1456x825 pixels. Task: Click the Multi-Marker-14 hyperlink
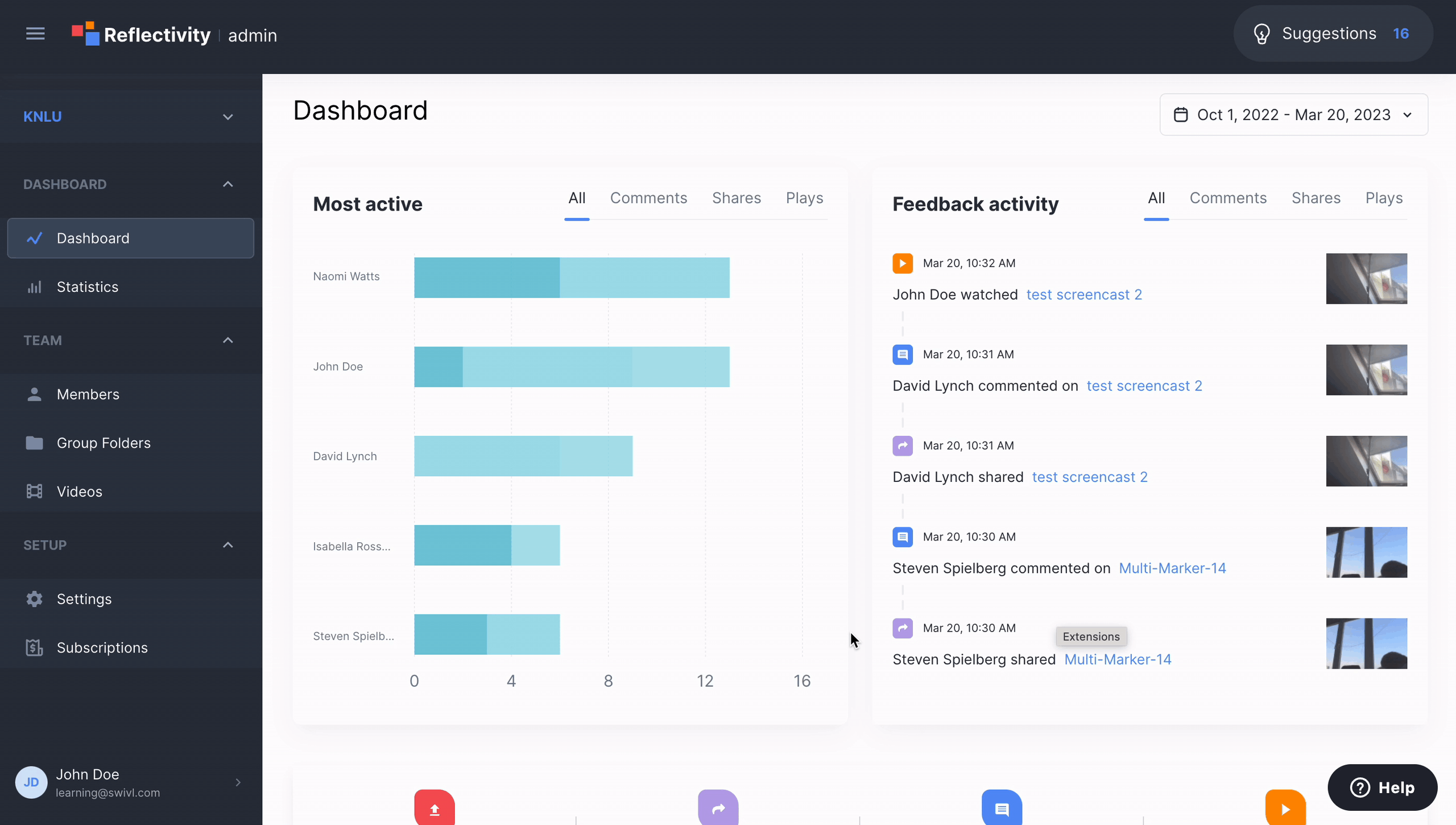click(1172, 568)
